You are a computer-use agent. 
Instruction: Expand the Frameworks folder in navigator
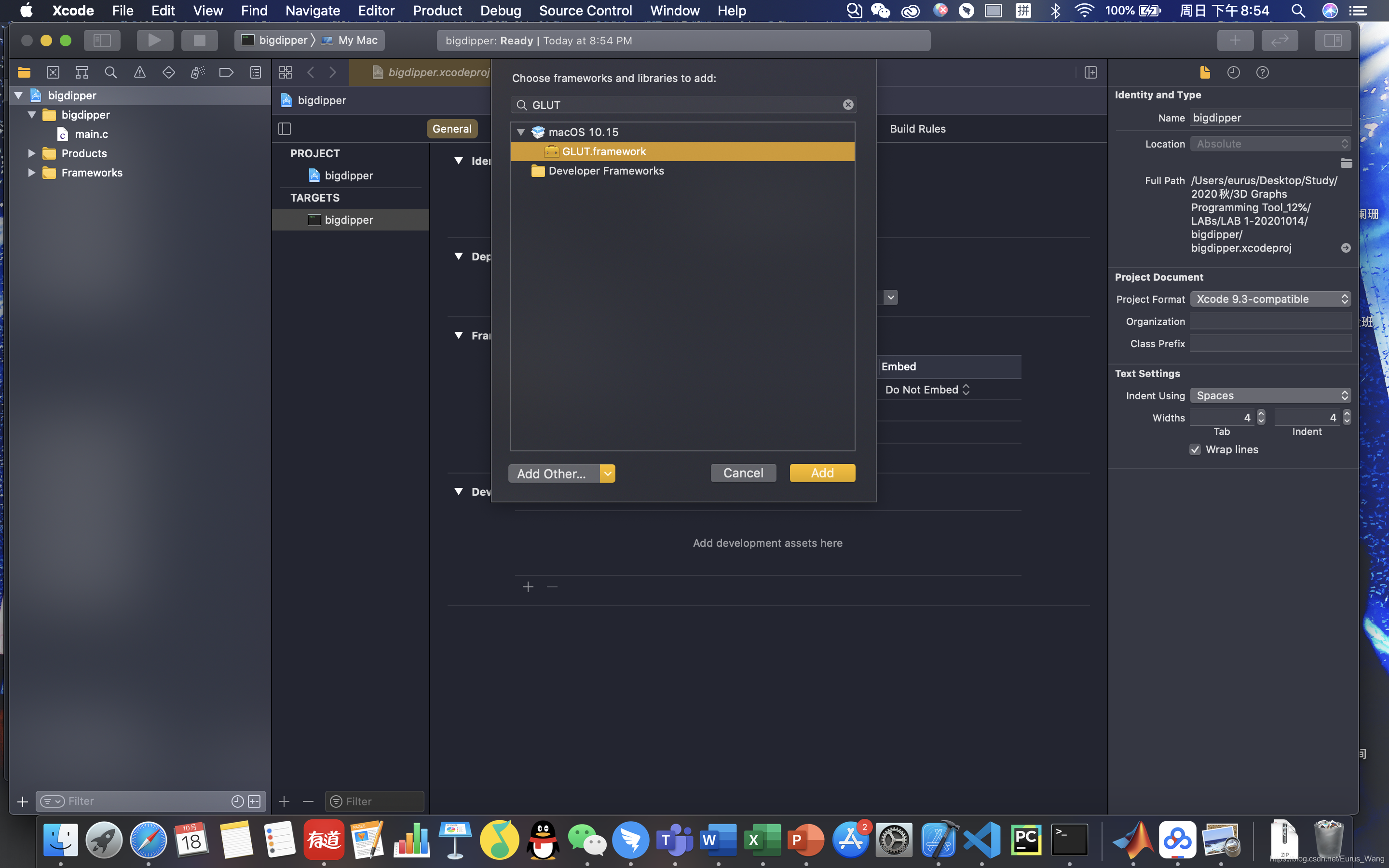coord(31,172)
